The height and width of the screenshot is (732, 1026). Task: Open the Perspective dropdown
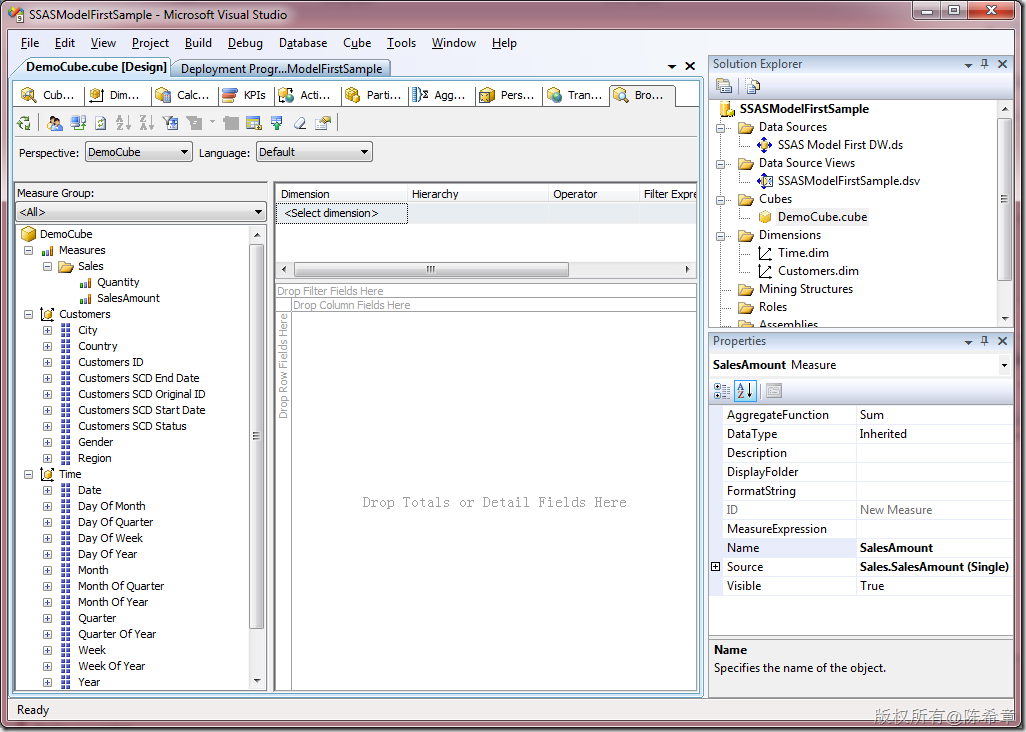pyautogui.click(x=185, y=152)
